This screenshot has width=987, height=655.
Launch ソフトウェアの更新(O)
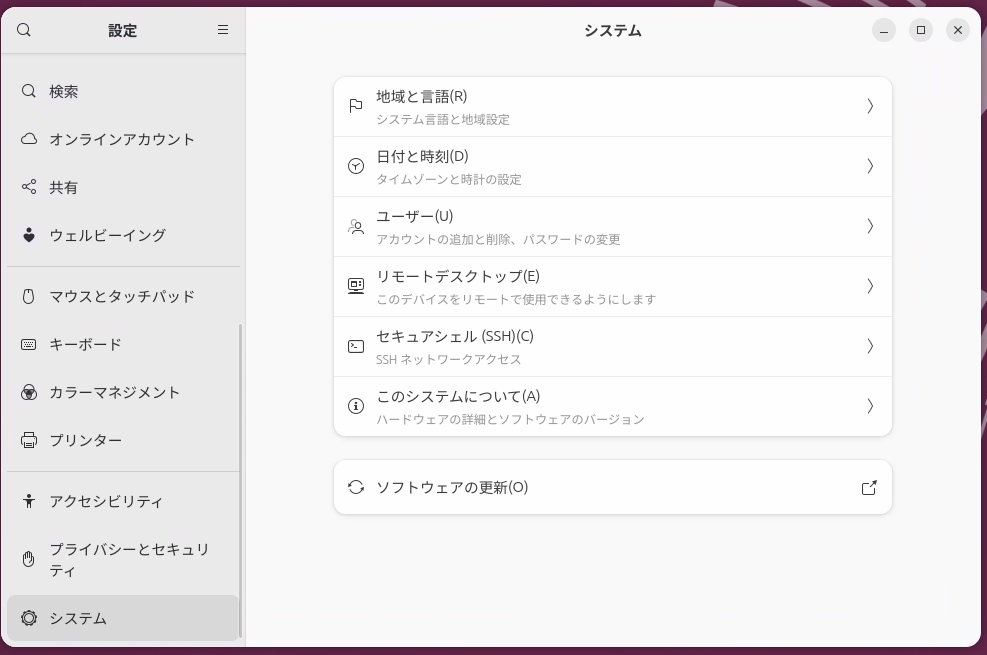(x=612, y=487)
